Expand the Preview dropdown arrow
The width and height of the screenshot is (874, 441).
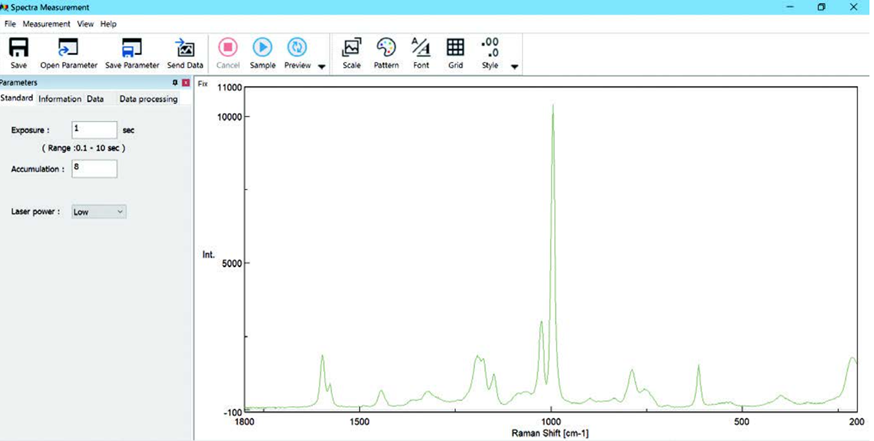click(322, 67)
